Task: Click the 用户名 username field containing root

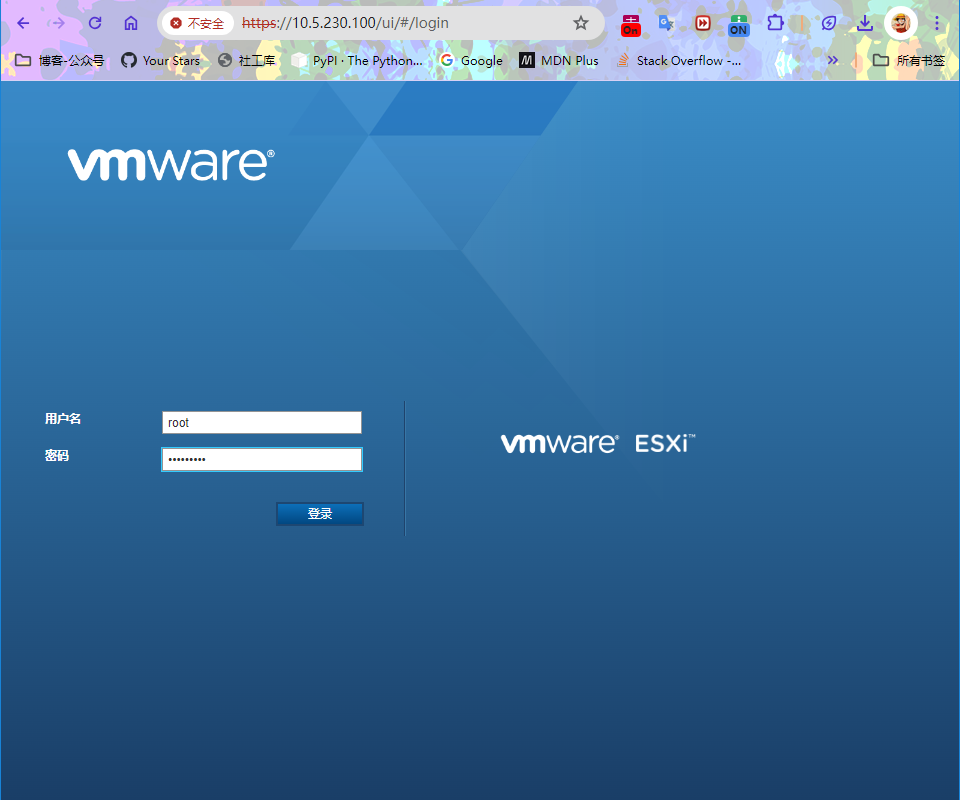Action: (x=262, y=422)
